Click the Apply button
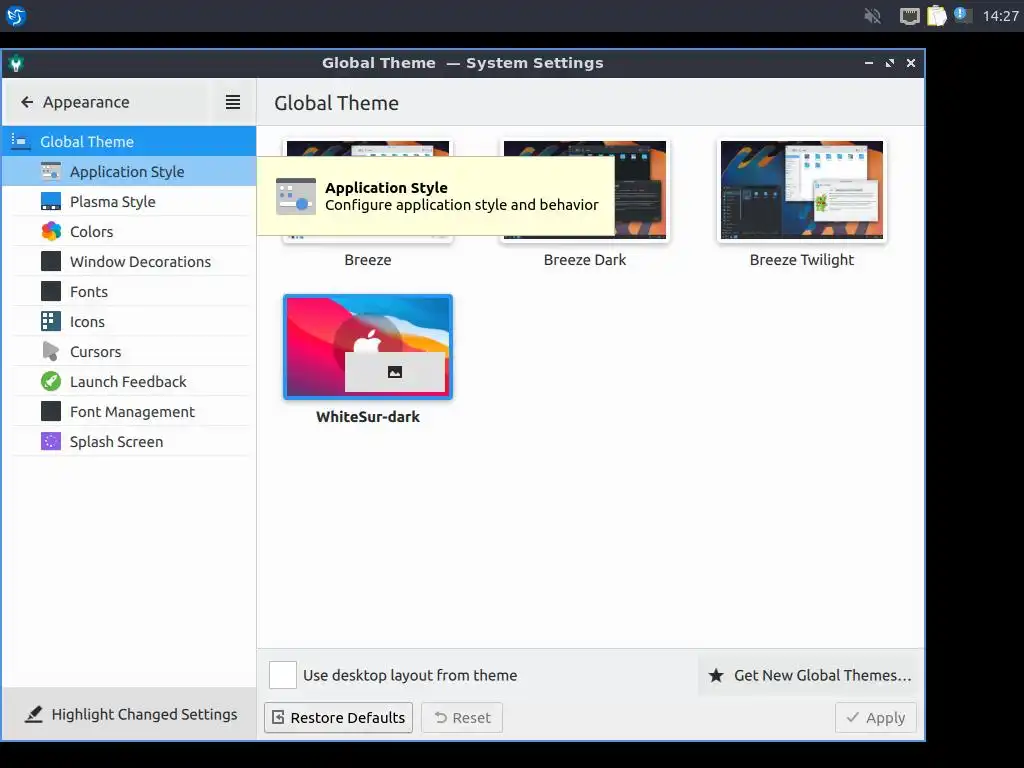The height and width of the screenshot is (768, 1024). [876, 718]
